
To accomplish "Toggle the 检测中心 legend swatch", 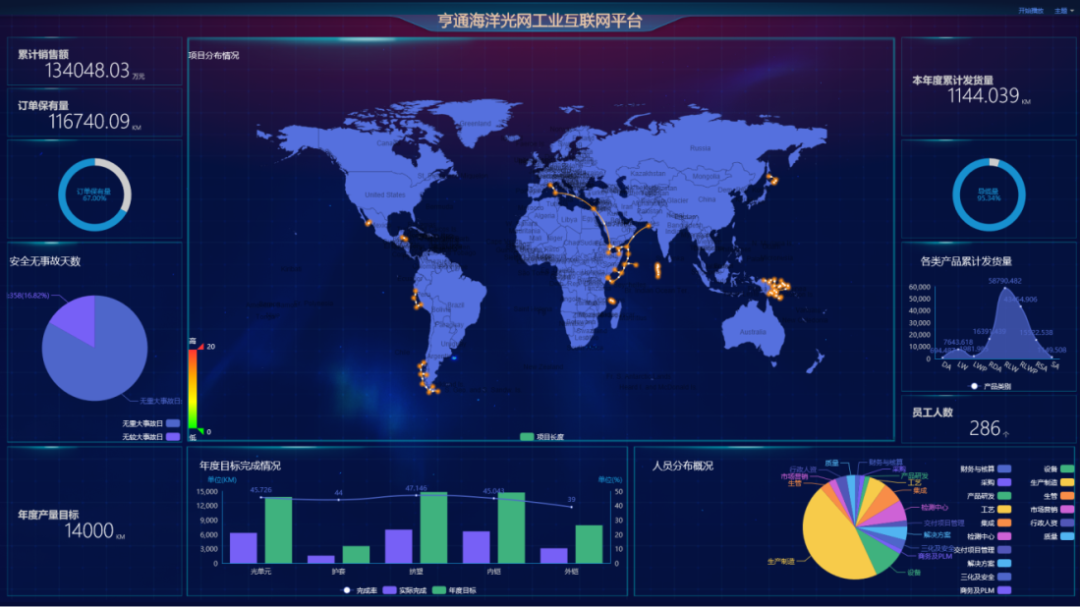I will (1004, 537).
